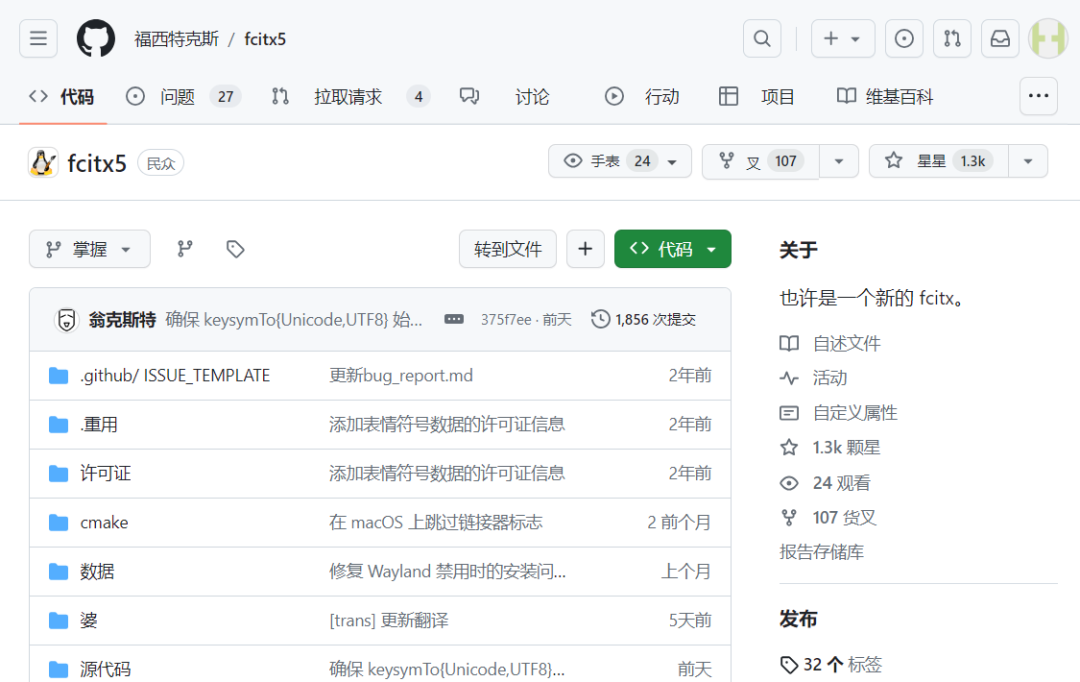This screenshot has height=682, width=1080.
Task: Open the cmake folder
Action: tap(104, 522)
